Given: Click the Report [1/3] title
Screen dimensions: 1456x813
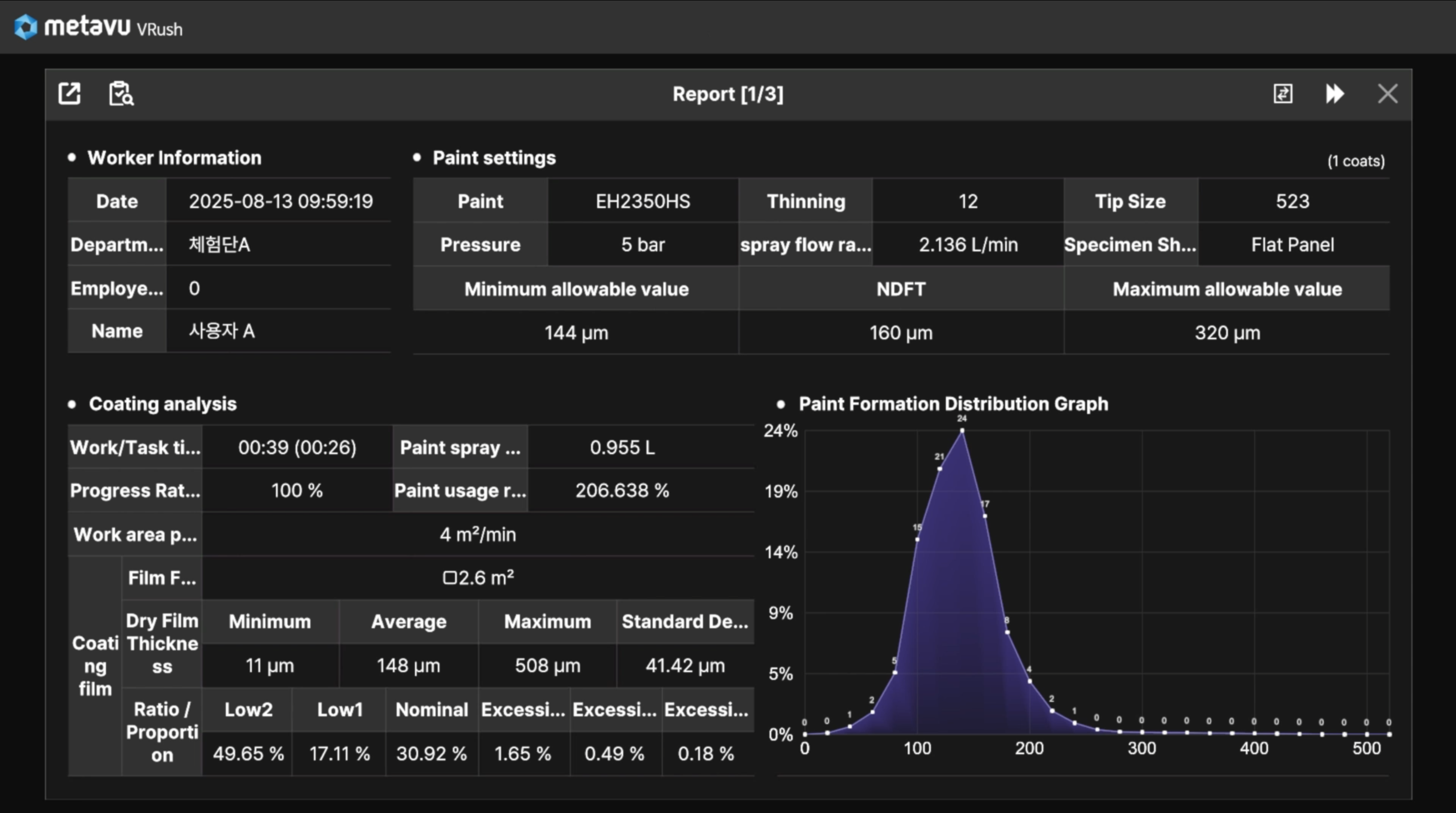Looking at the screenshot, I should coord(727,94).
